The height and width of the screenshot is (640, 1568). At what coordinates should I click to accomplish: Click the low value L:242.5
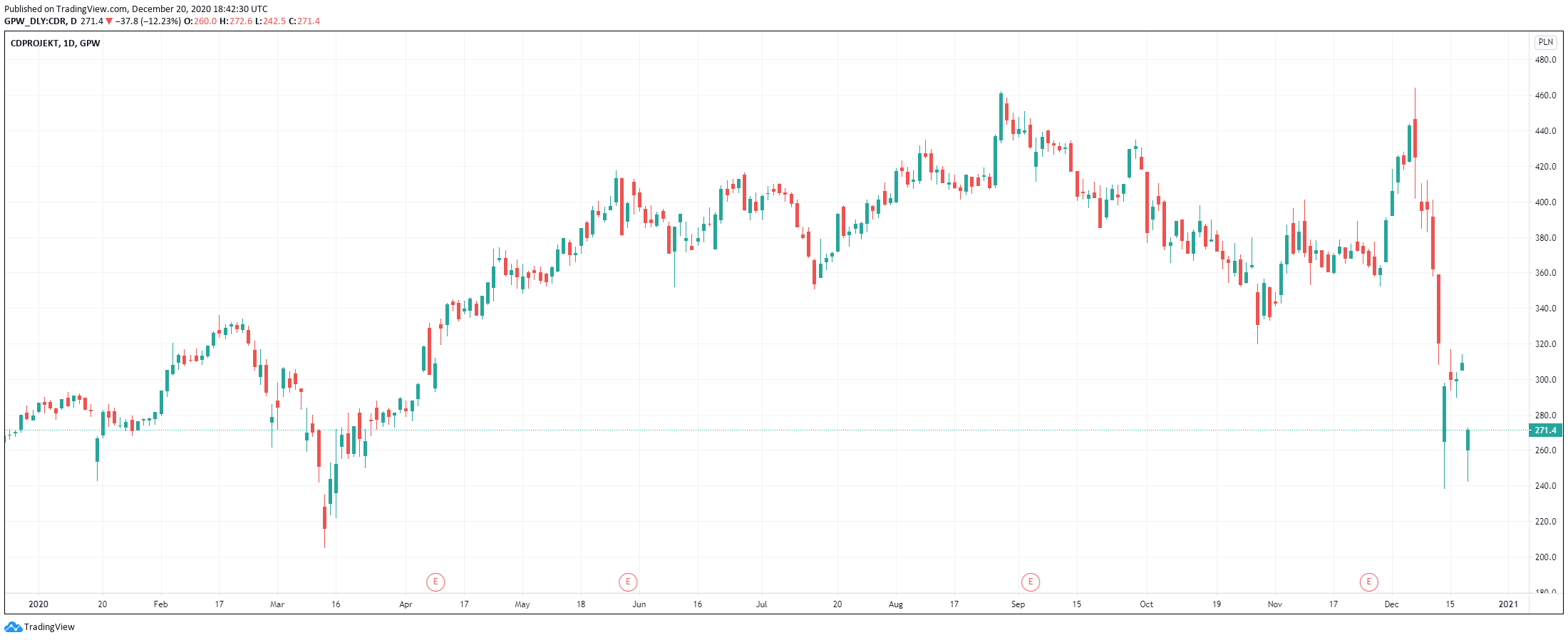coord(270,21)
